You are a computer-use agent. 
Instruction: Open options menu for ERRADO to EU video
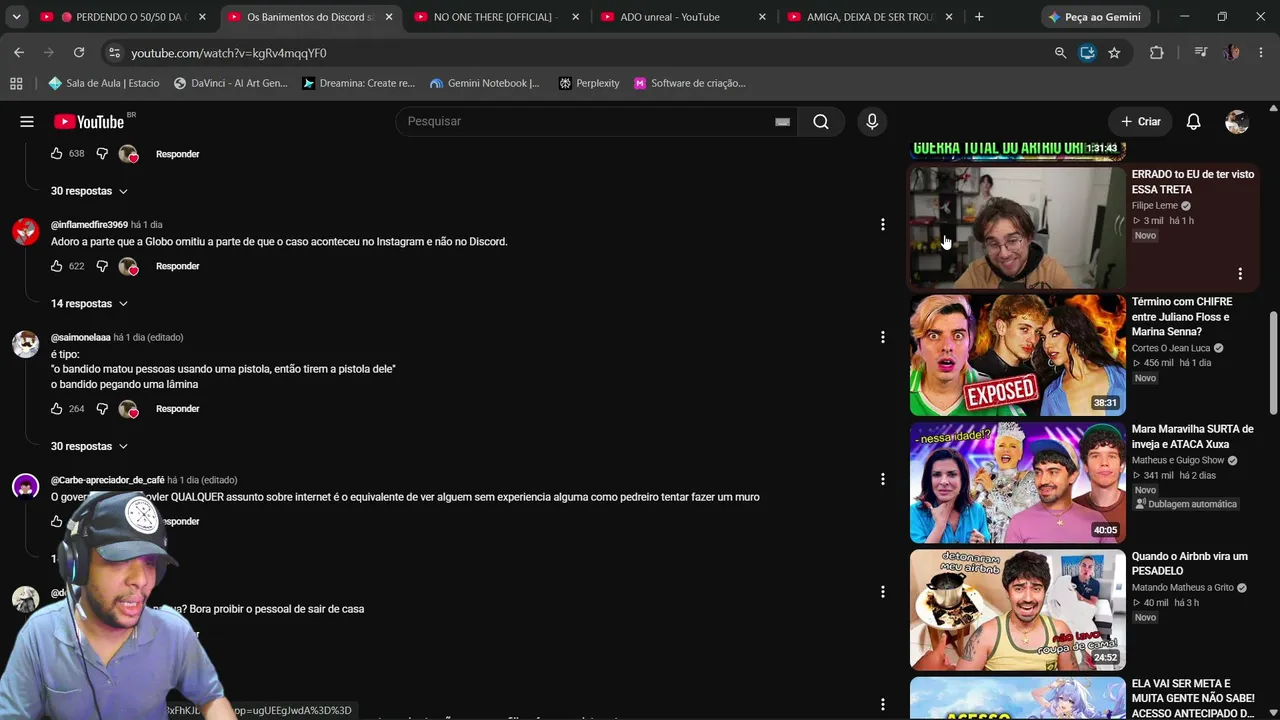point(1240,274)
